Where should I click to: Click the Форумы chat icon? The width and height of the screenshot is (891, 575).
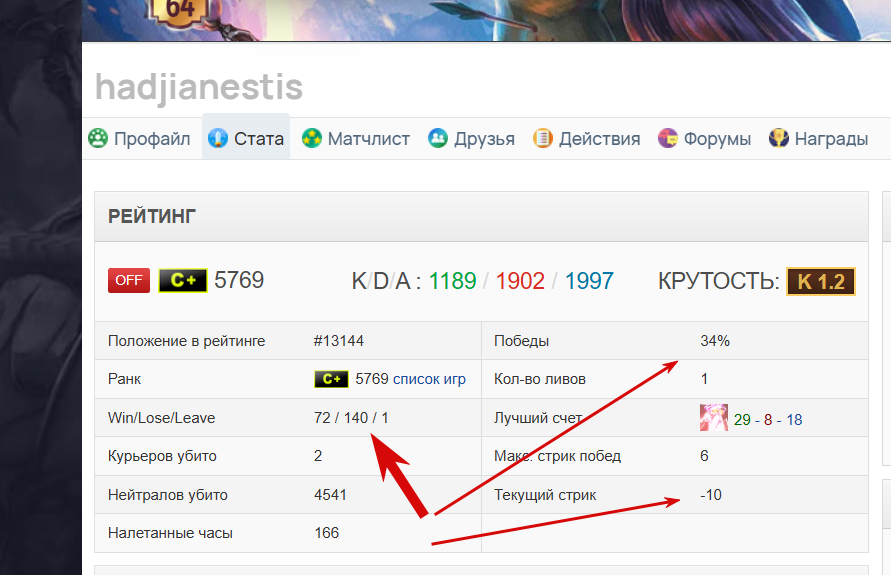pyautogui.click(x=668, y=138)
